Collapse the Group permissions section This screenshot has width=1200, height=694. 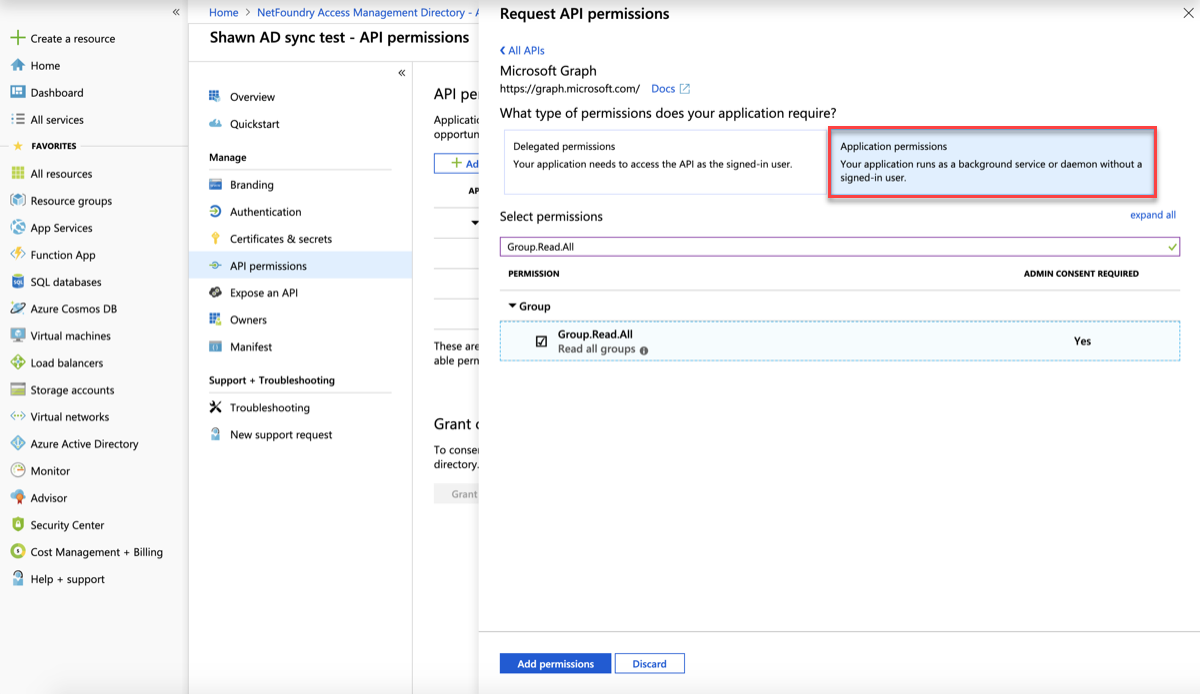click(x=513, y=306)
